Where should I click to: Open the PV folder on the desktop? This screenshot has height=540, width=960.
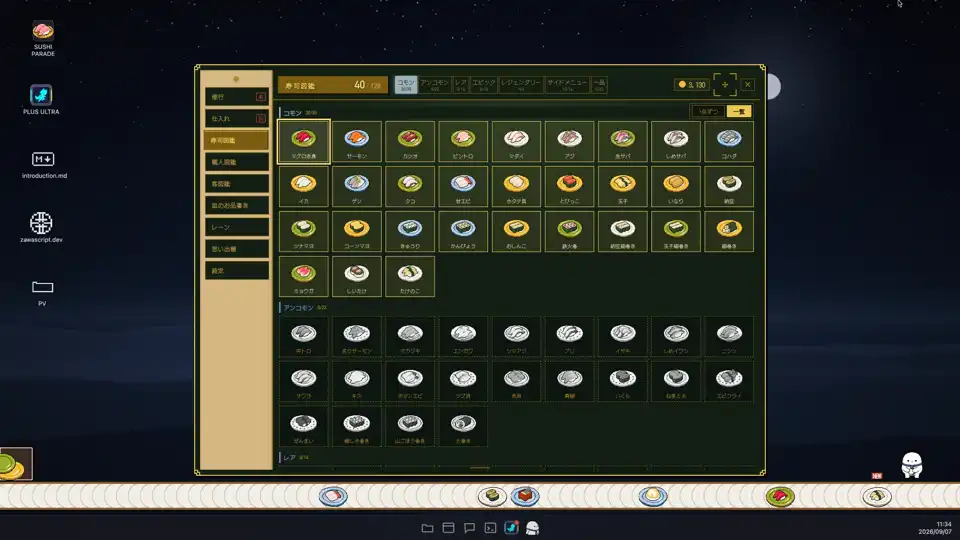click(x=42, y=293)
